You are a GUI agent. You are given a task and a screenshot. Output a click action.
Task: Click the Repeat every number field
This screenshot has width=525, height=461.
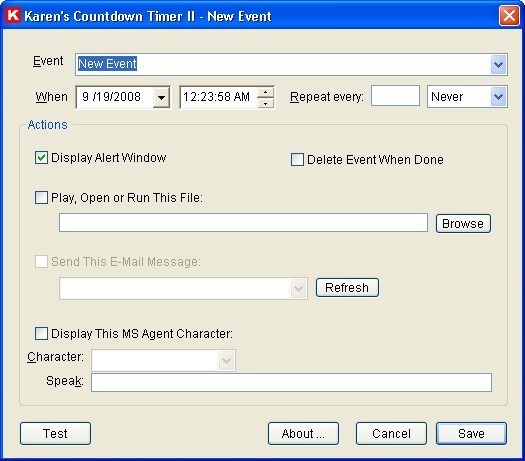point(395,96)
